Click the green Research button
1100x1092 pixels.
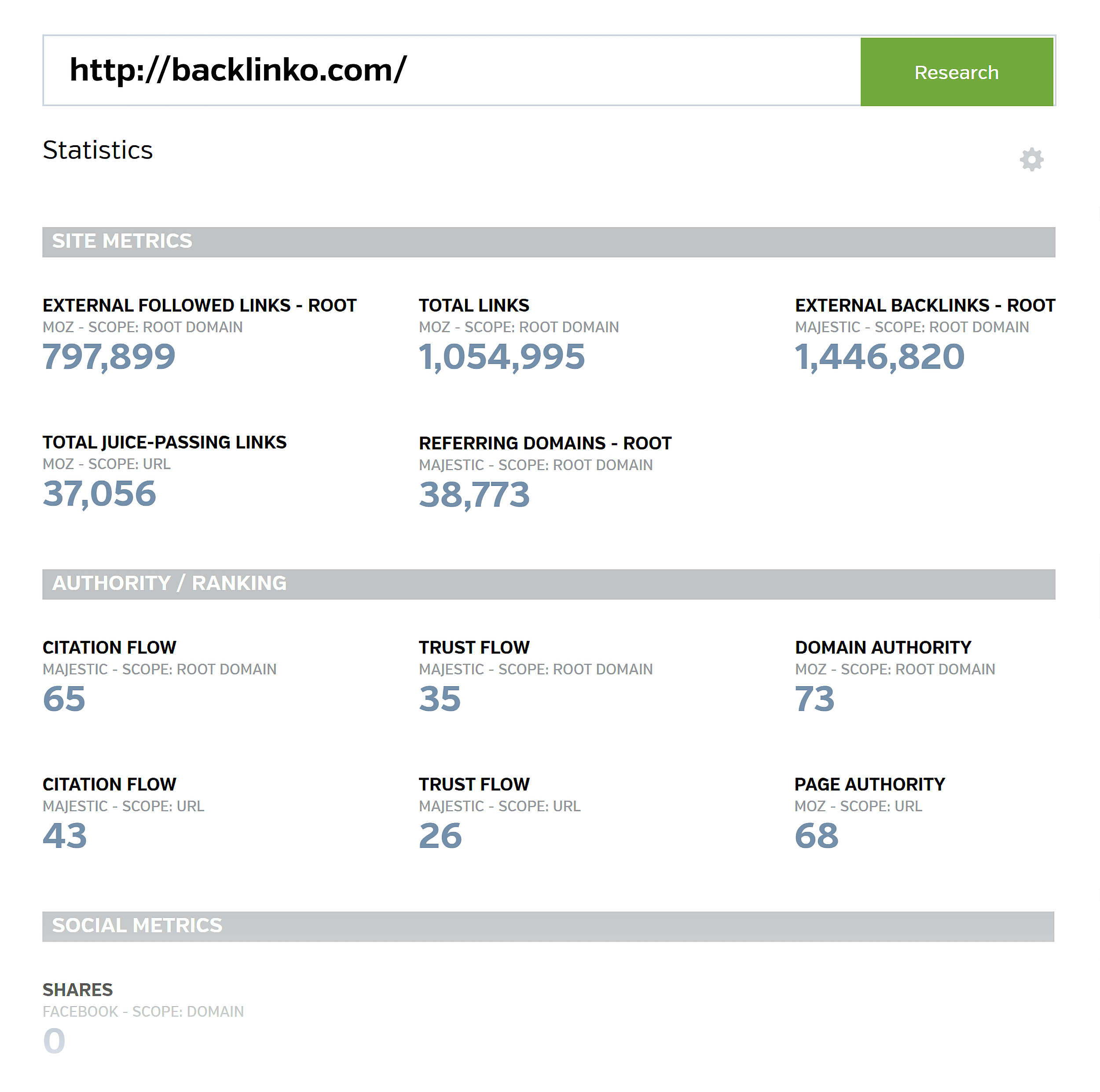957,72
